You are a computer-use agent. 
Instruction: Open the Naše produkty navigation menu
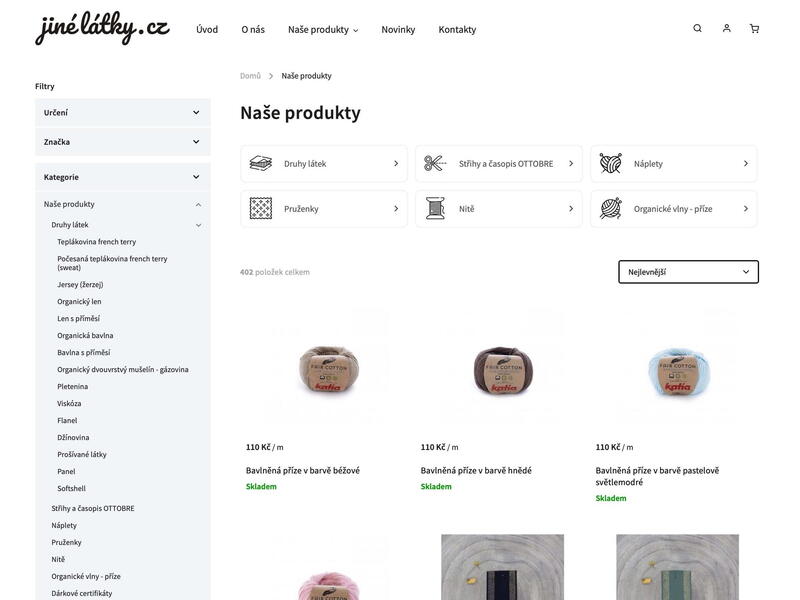click(x=322, y=29)
